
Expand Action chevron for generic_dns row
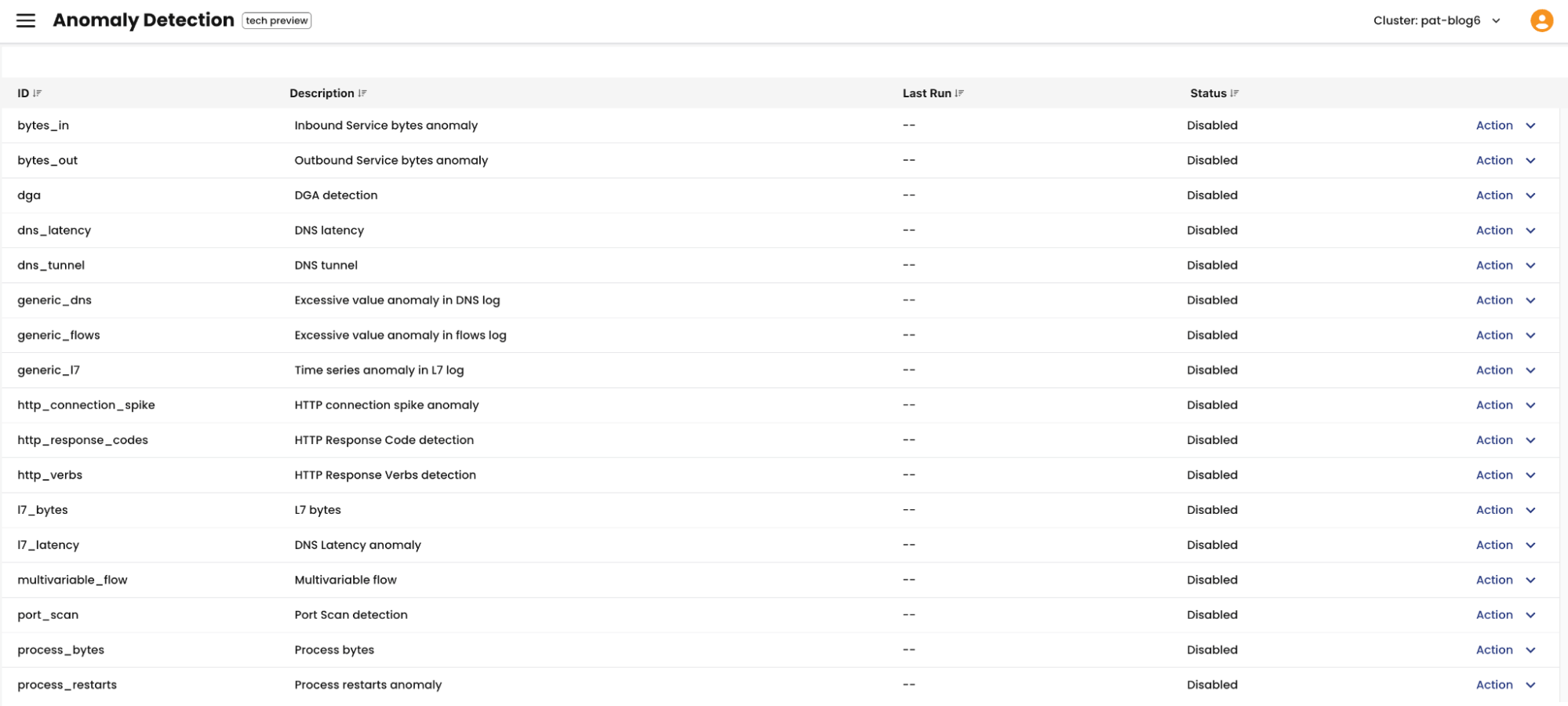pos(1530,300)
